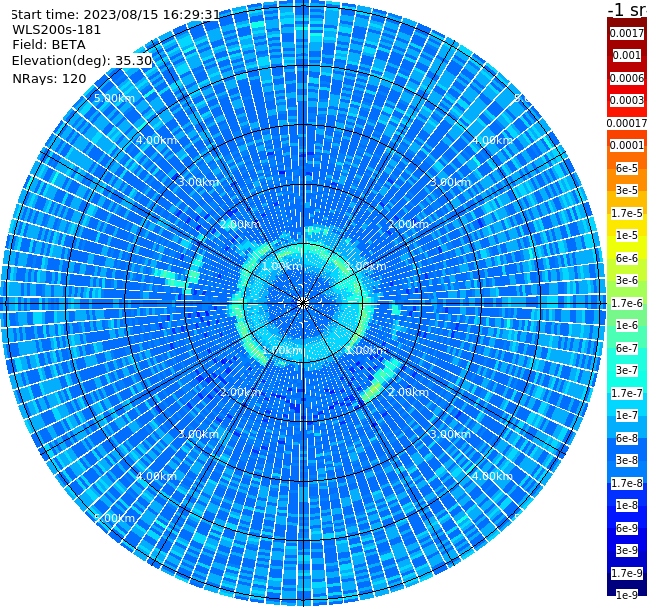This screenshot has width=647, height=607.
Task: Click the 3e-8 colorbar value
Action: coord(627,460)
